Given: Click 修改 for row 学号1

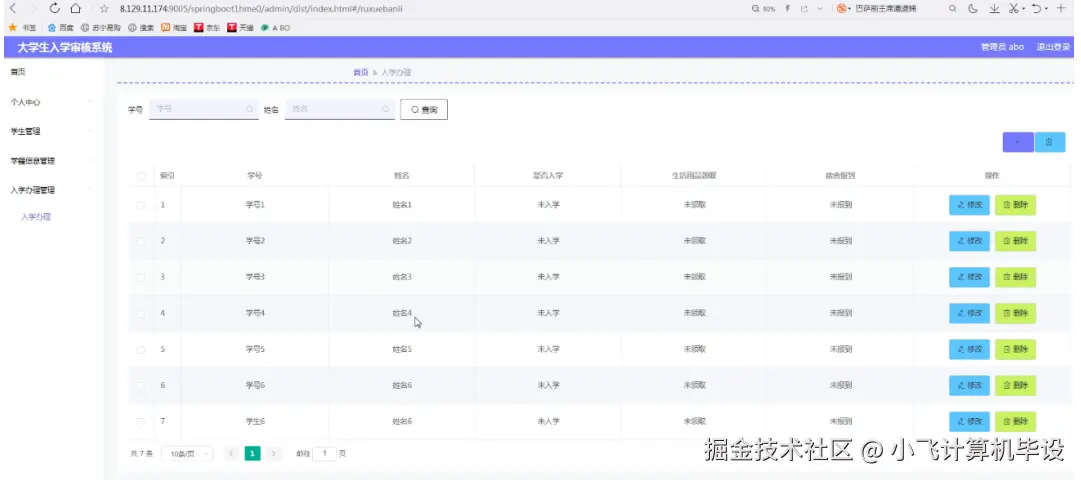Looking at the screenshot, I should pos(969,205).
